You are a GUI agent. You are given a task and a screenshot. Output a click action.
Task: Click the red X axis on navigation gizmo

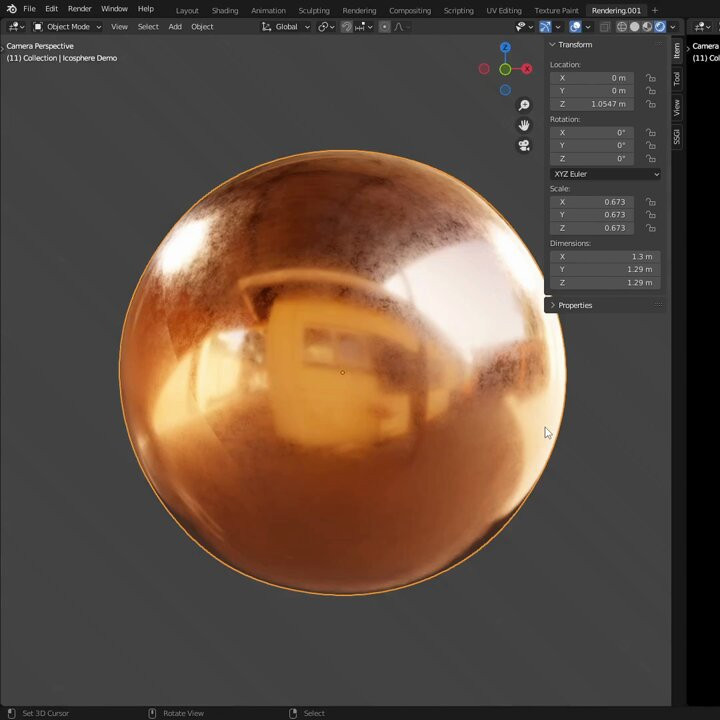pos(527,69)
